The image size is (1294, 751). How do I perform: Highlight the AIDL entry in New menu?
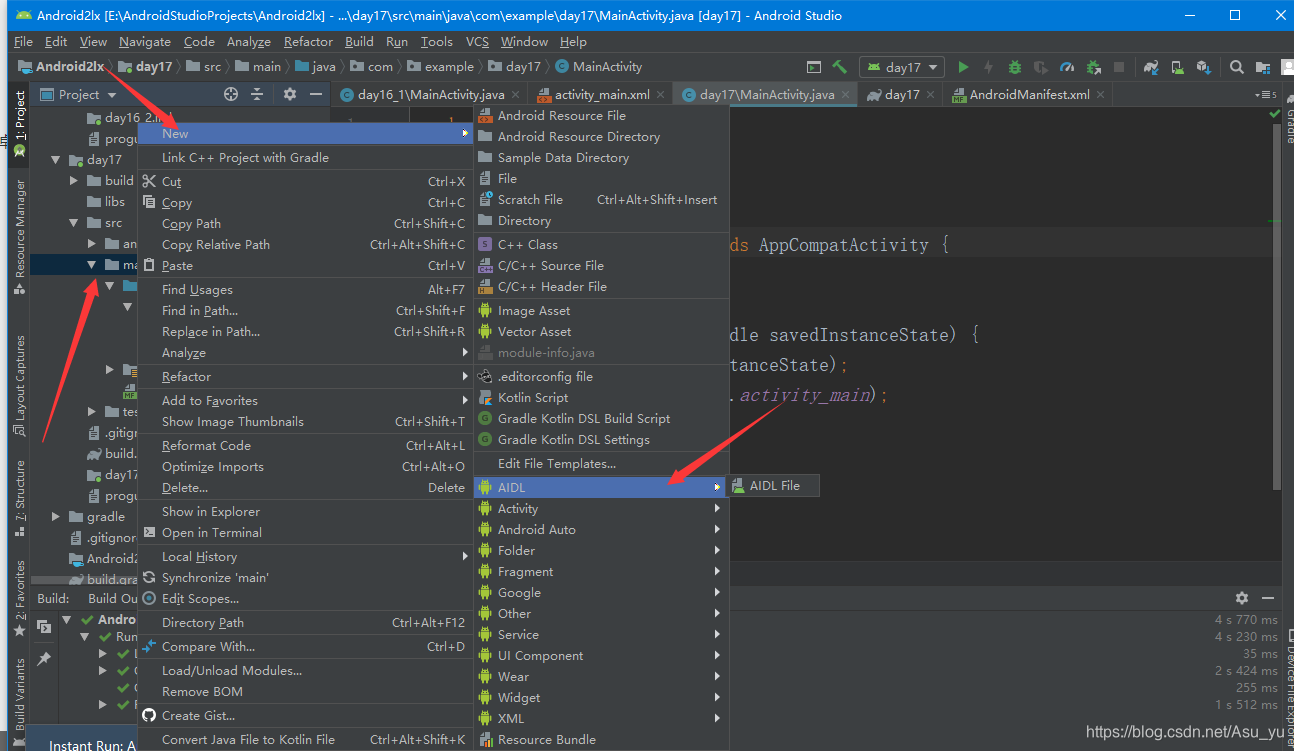tap(599, 487)
